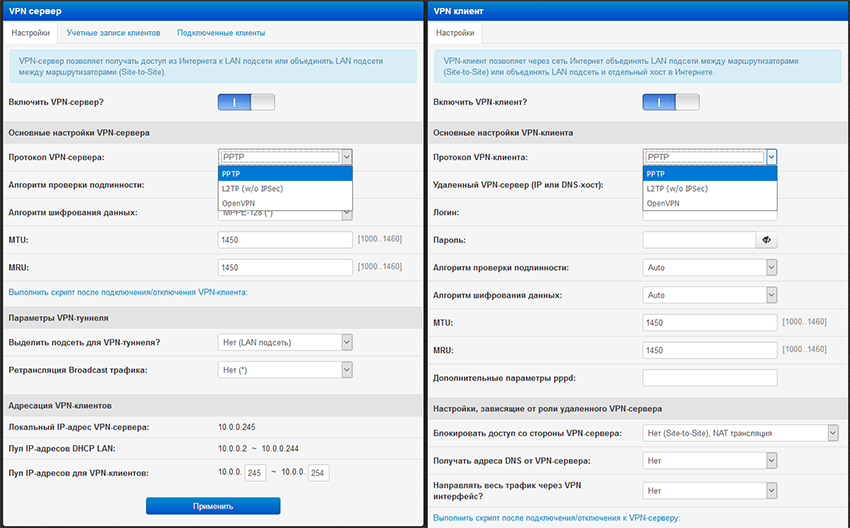Click the Пароль input field
The width and height of the screenshot is (850, 528).
coord(699,240)
